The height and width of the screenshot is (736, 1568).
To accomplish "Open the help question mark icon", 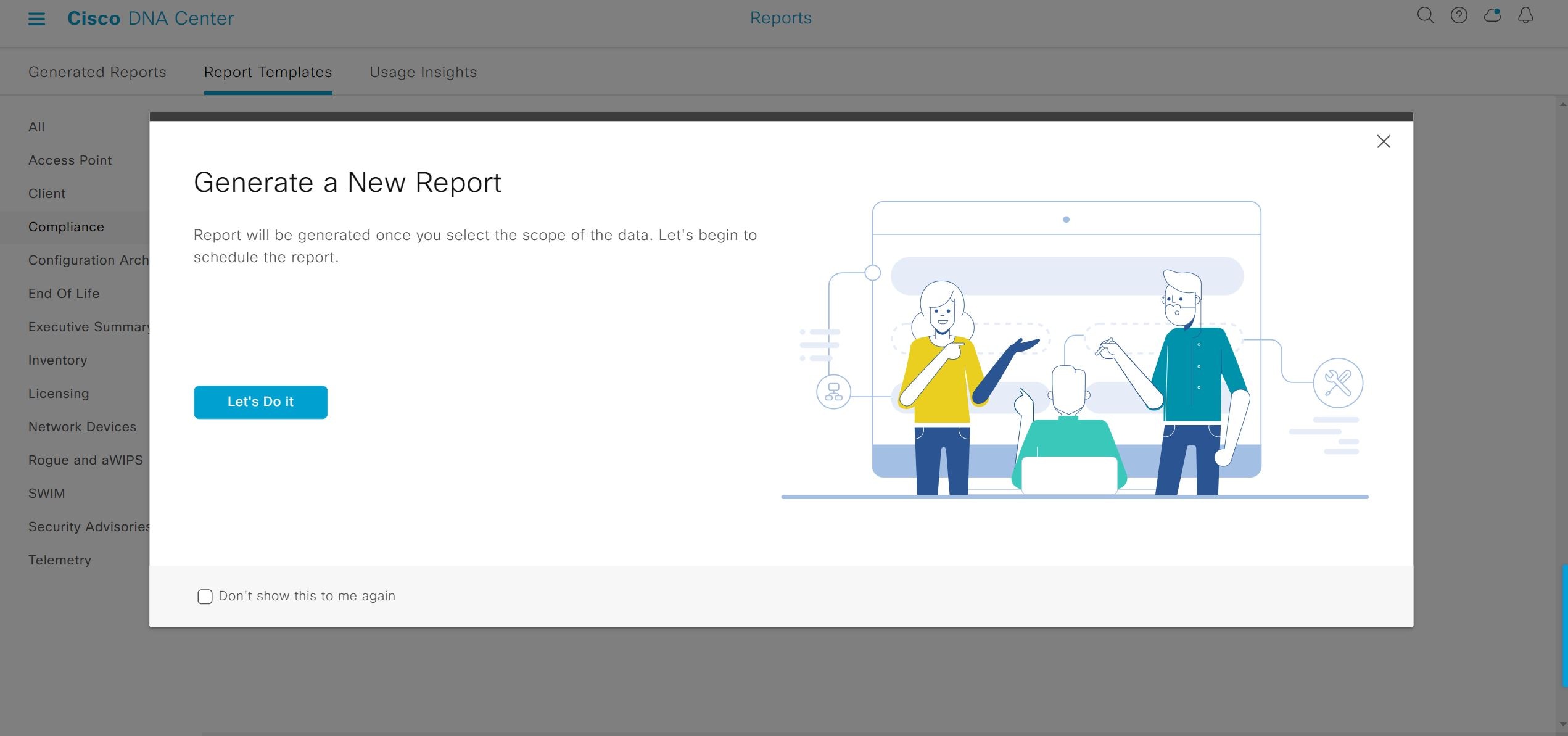I will point(1459,16).
